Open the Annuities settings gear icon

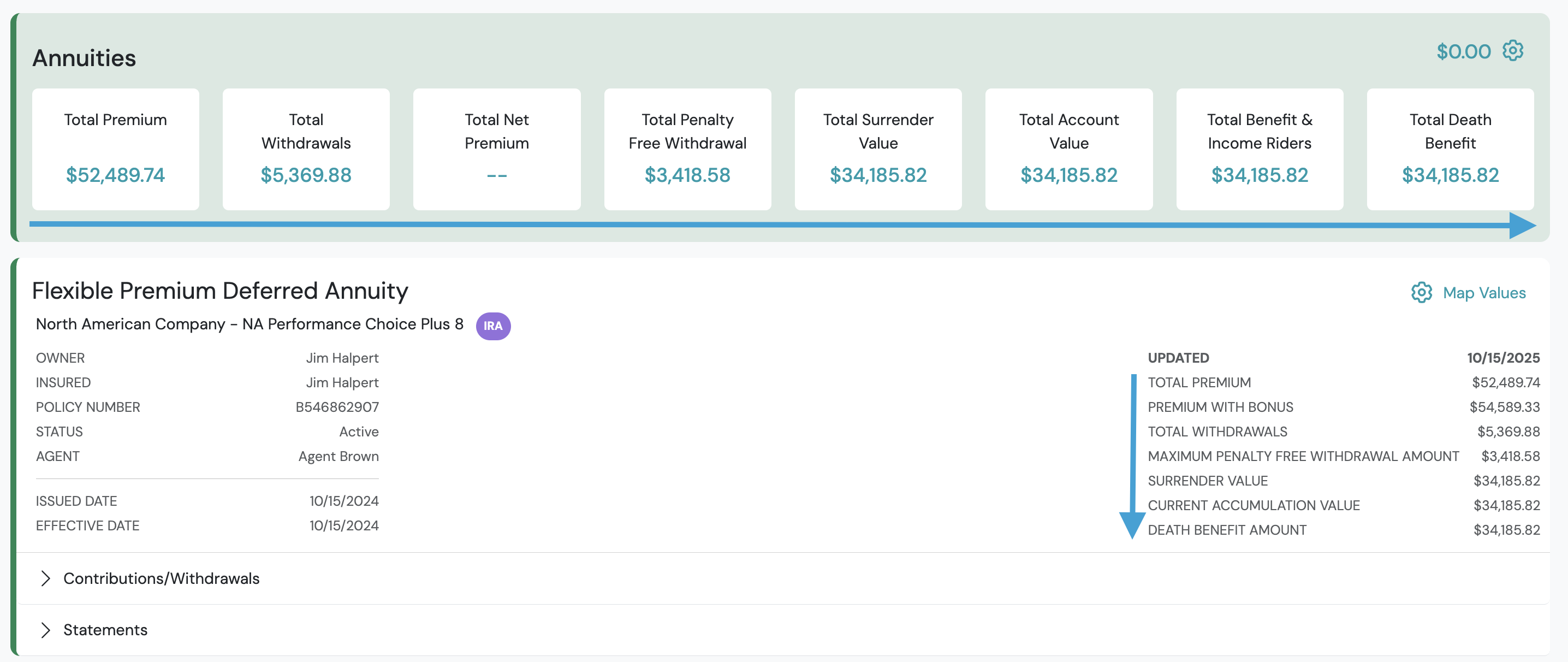(1513, 51)
